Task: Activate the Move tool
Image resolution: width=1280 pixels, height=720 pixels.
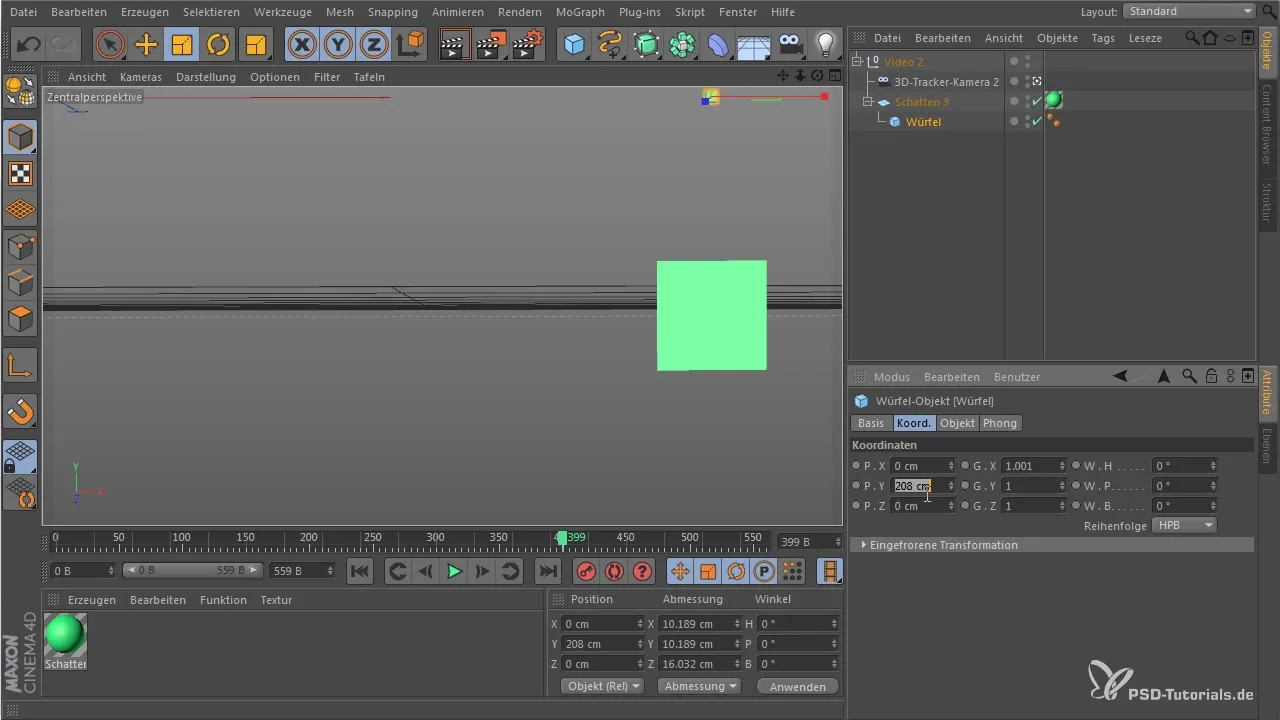Action: click(146, 45)
